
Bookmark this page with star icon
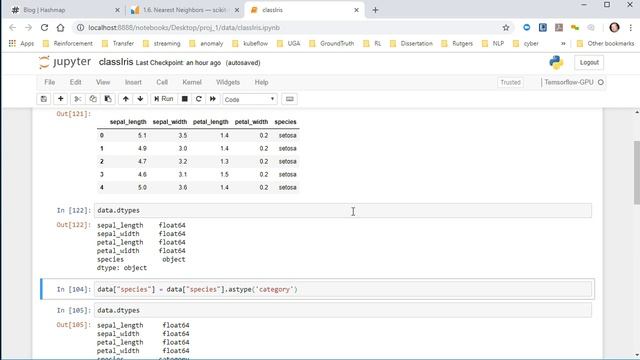pyautogui.click(x=506, y=27)
